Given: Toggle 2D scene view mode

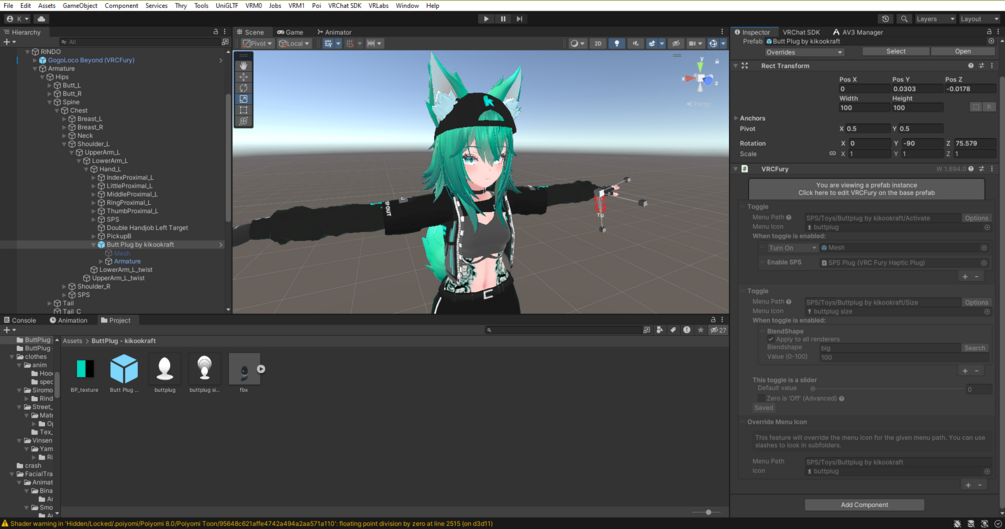Looking at the screenshot, I should coord(597,44).
